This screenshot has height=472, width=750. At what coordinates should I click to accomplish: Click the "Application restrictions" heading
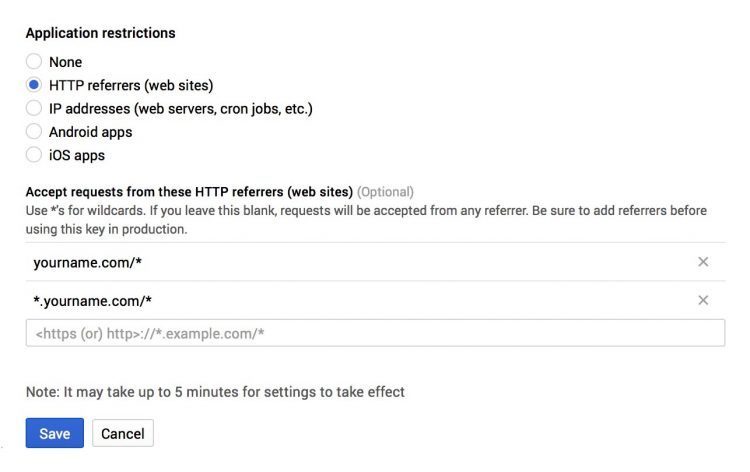[100, 33]
